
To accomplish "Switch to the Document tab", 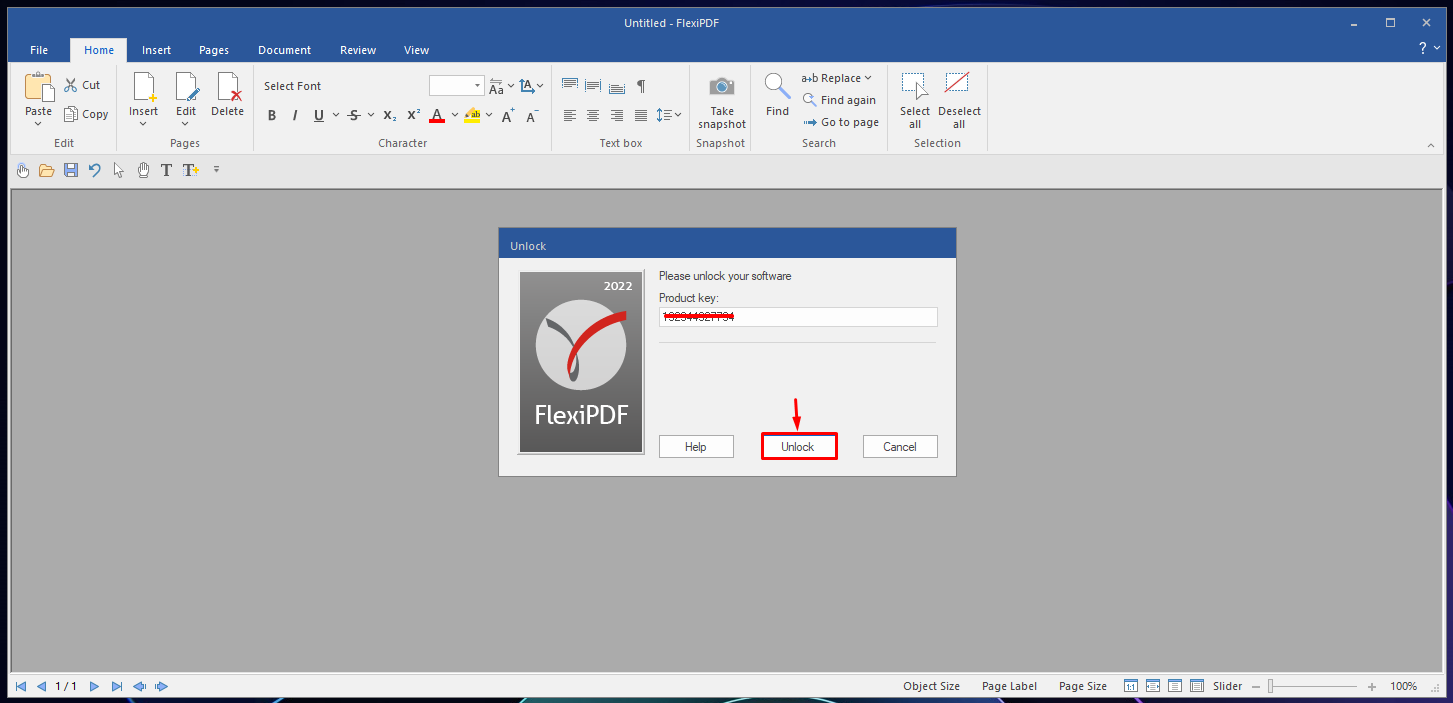I will (x=284, y=50).
